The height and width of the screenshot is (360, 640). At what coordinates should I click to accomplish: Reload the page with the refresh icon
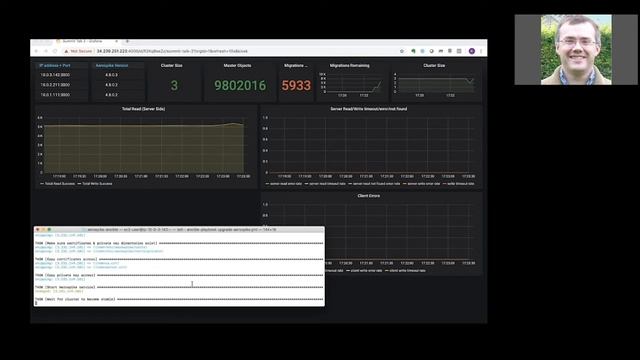[x=55, y=51]
